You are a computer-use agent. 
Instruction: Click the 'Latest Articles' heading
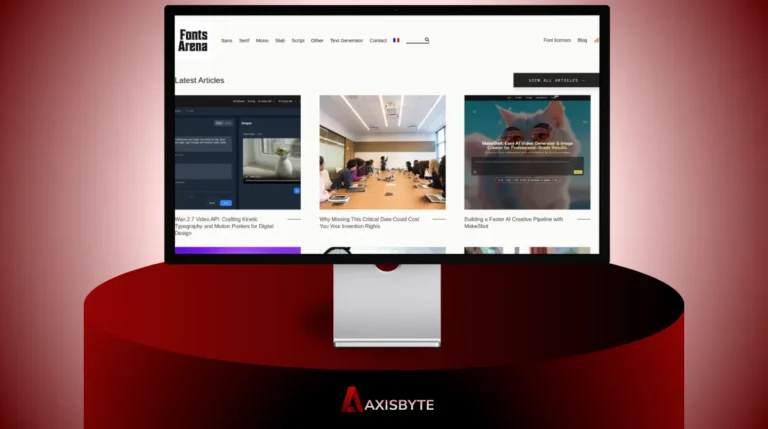point(199,80)
